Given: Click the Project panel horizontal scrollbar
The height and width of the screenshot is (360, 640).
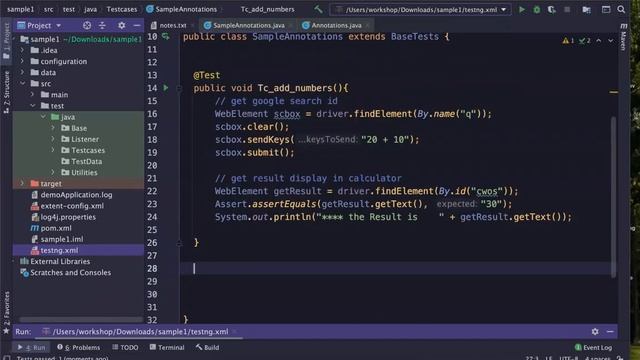Looking at the screenshot, I should click(81, 320).
